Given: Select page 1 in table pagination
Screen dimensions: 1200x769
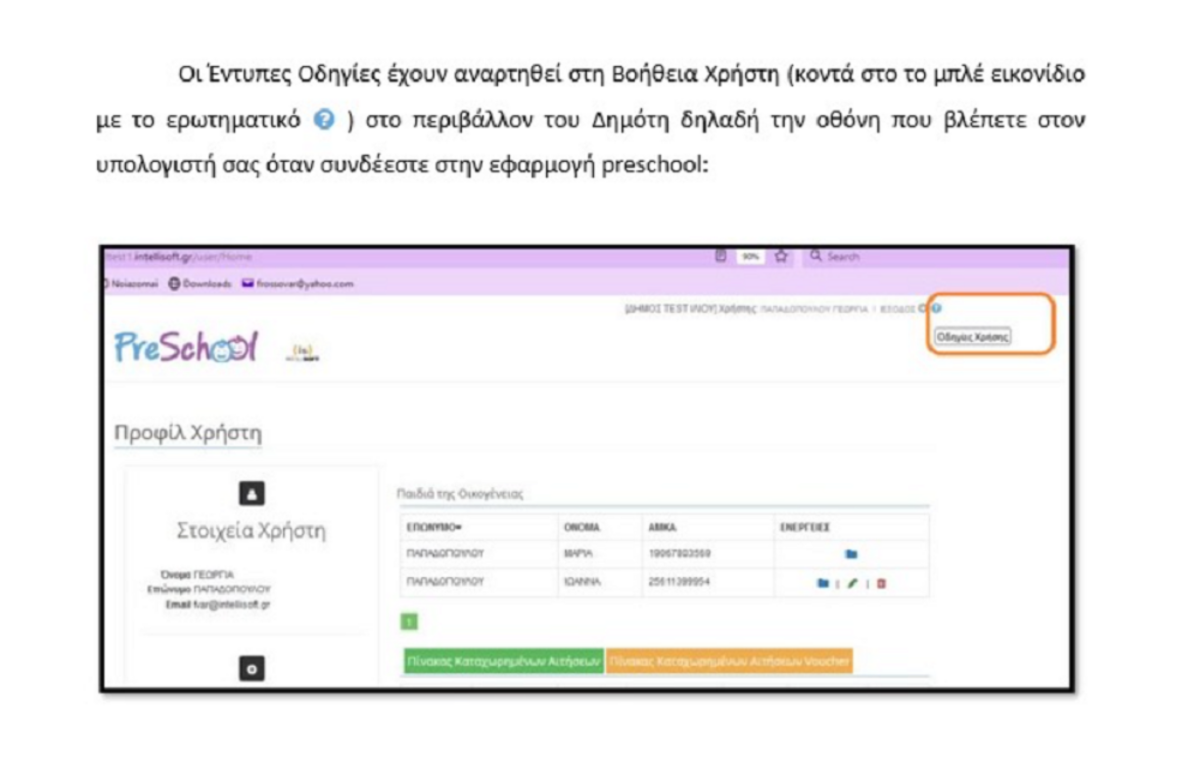Looking at the screenshot, I should tap(410, 622).
